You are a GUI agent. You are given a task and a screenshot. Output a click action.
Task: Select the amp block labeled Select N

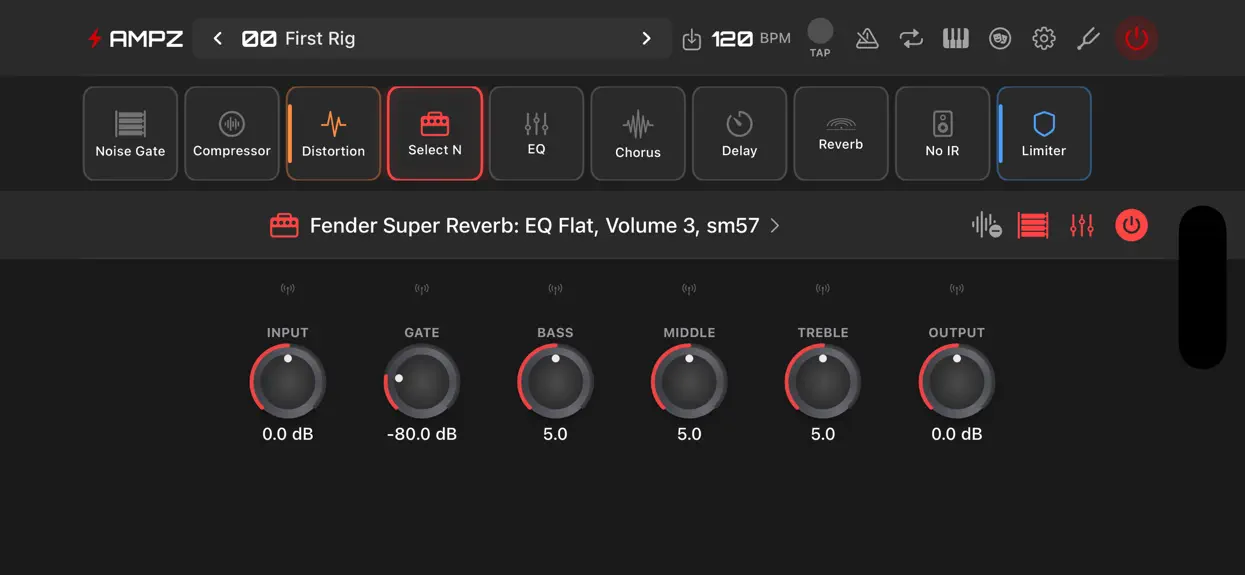[435, 133]
